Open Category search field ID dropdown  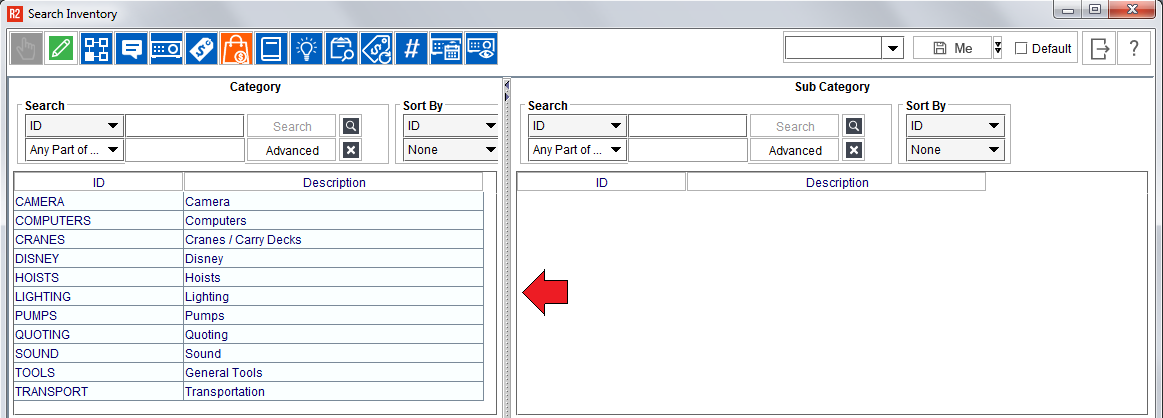coord(74,126)
